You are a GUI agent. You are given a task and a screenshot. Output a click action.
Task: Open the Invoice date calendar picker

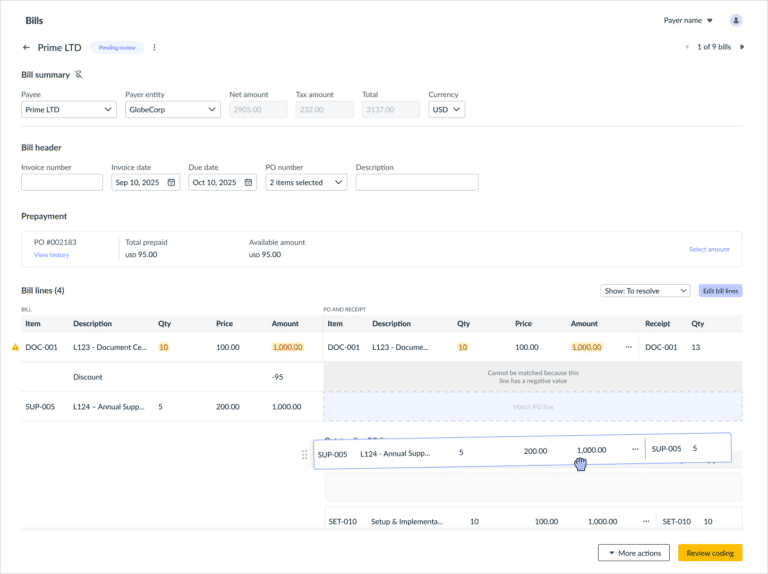point(171,183)
